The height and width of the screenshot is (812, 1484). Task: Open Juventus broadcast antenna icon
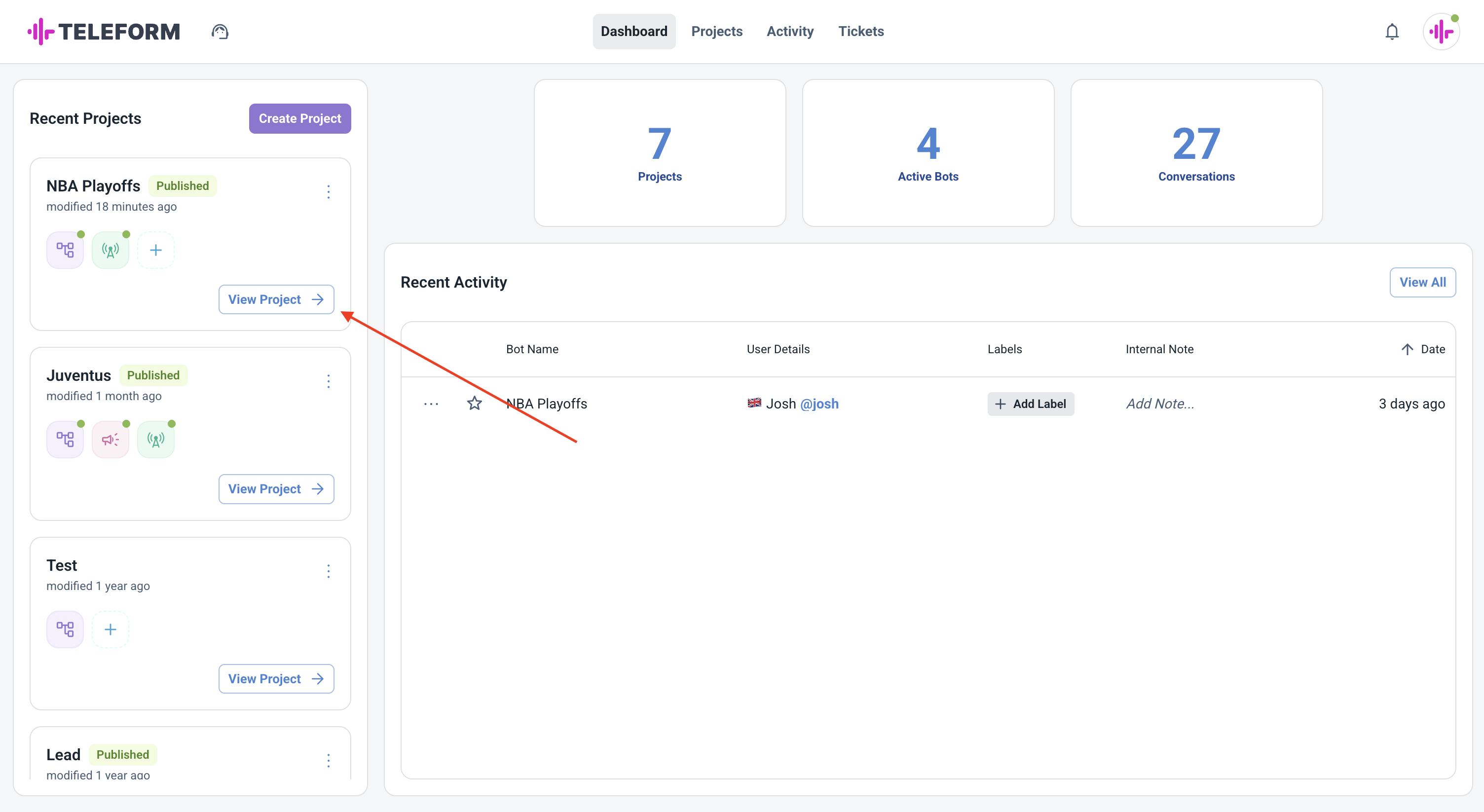pos(155,440)
